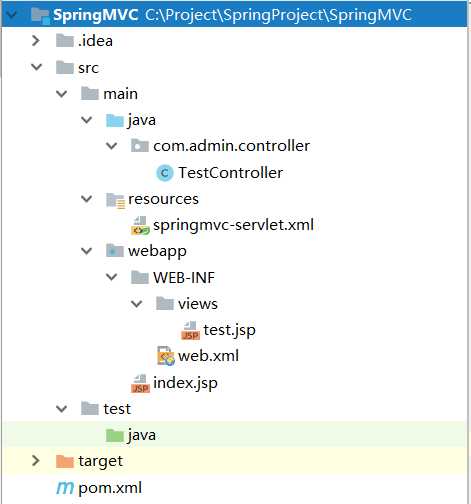Select the main row label
This screenshot has width=471, height=504.
[120, 94]
